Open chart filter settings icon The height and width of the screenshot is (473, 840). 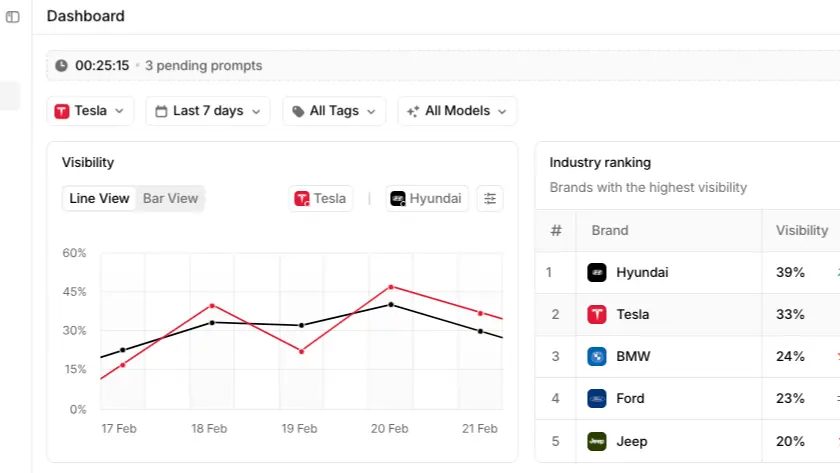(x=490, y=199)
